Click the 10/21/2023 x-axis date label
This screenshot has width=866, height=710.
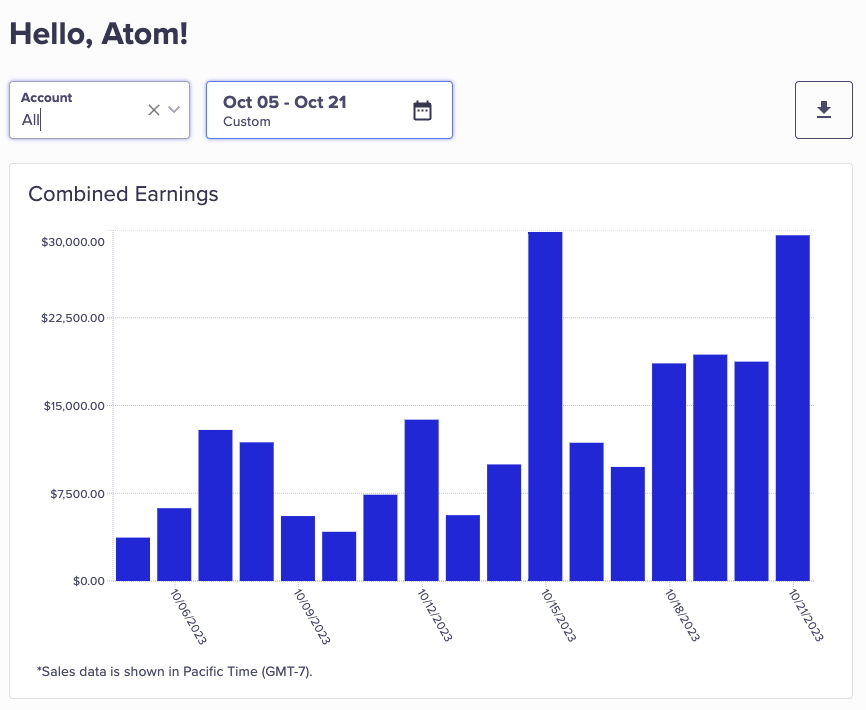coord(806,615)
